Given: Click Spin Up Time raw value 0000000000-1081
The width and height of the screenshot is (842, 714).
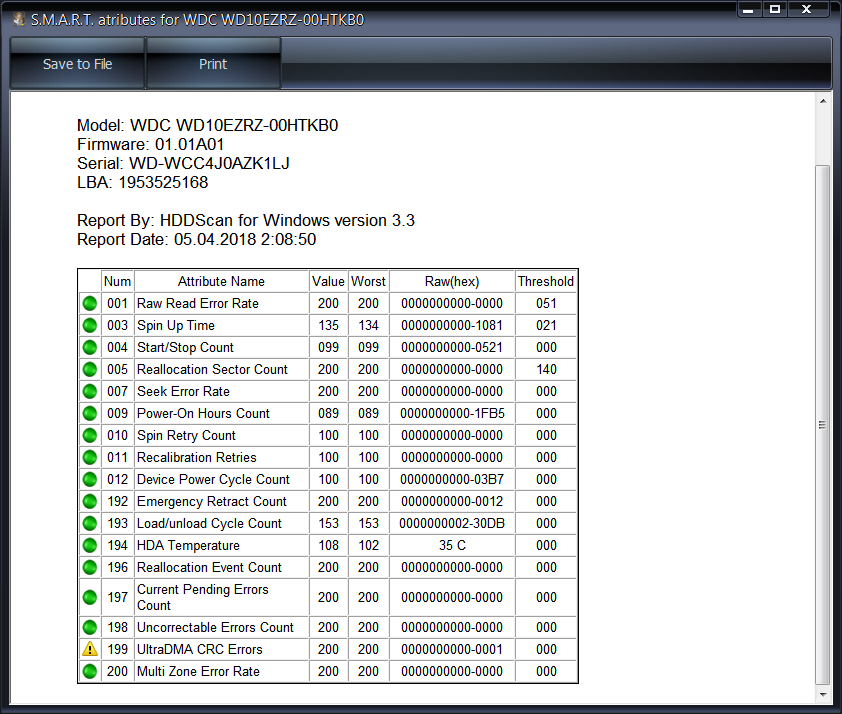Looking at the screenshot, I should coord(452,325).
